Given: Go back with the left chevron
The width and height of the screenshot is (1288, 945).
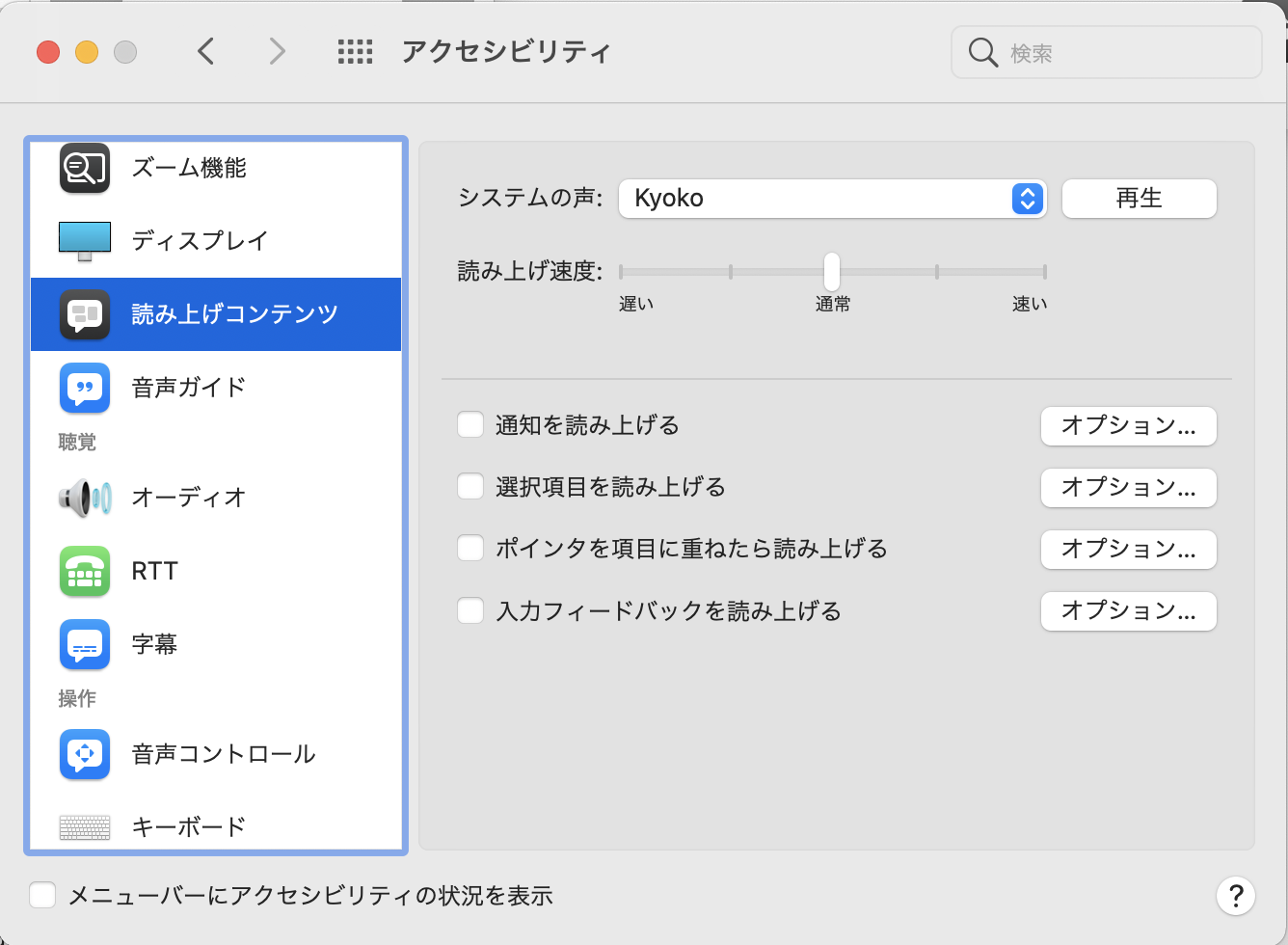Looking at the screenshot, I should [x=205, y=51].
